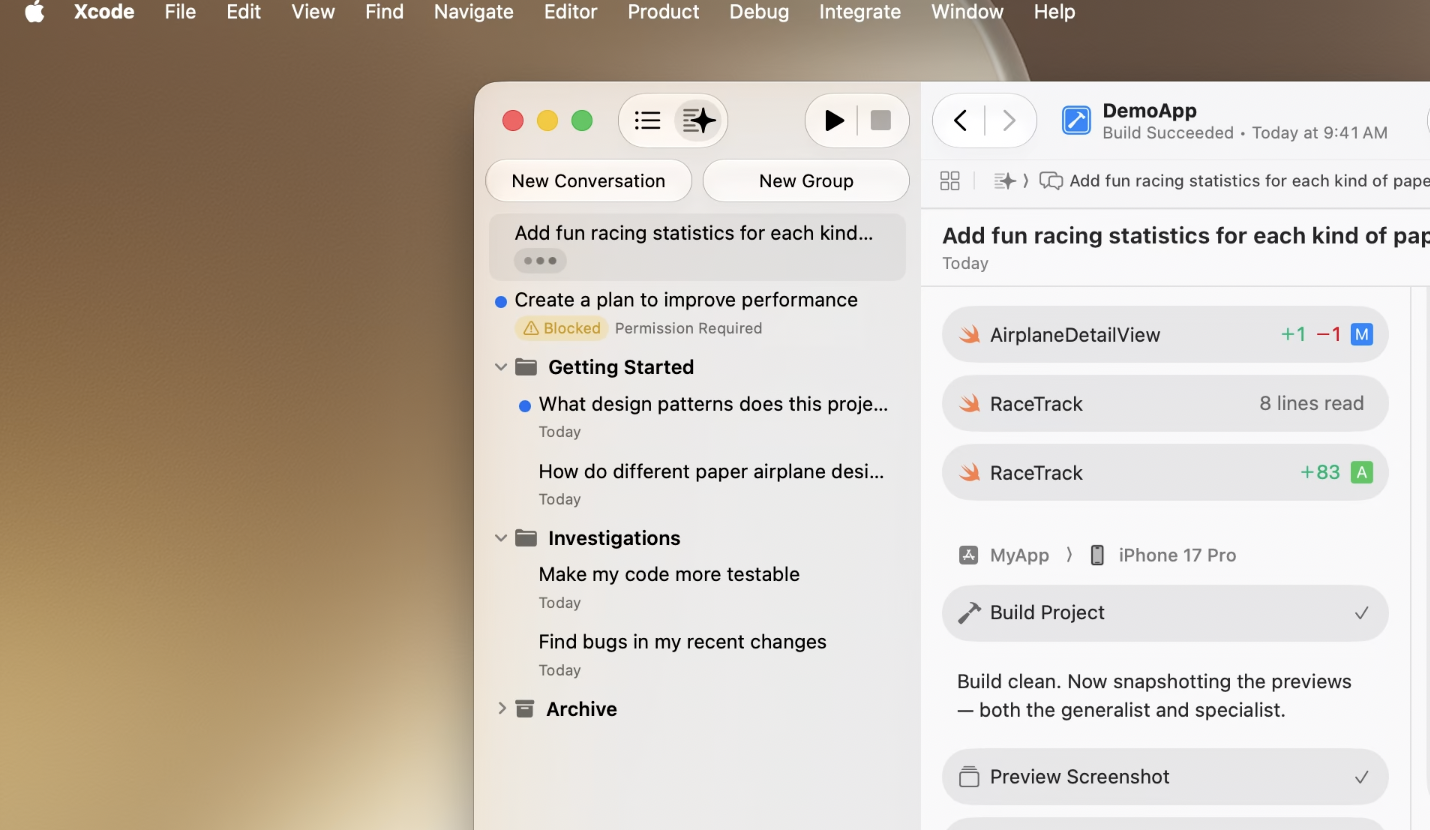The width and height of the screenshot is (1430, 830).
Task: Open the Apple menu
Action: click(x=35, y=12)
